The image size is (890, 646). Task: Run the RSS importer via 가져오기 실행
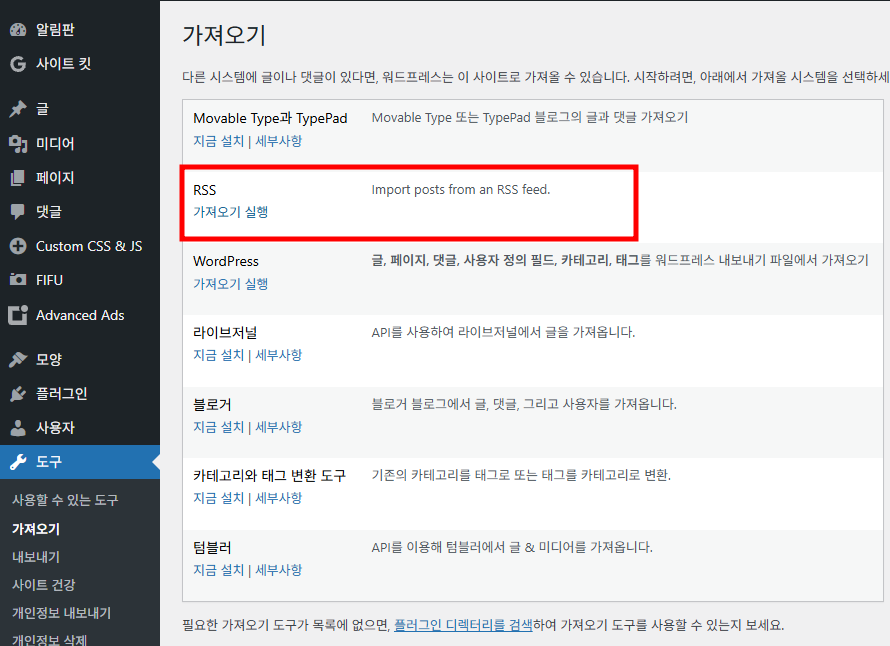click(x=230, y=212)
